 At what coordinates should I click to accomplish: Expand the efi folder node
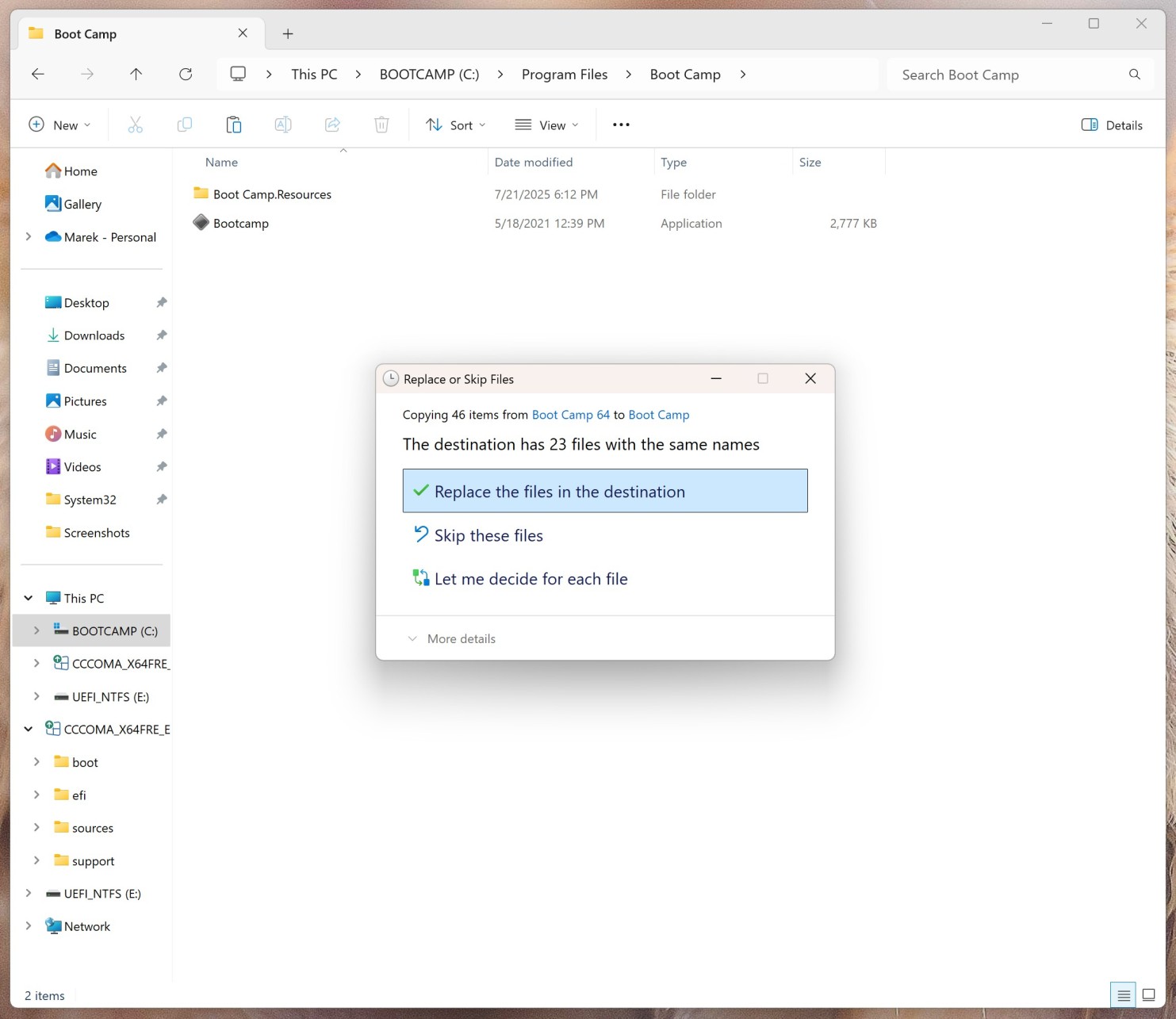[36, 795]
